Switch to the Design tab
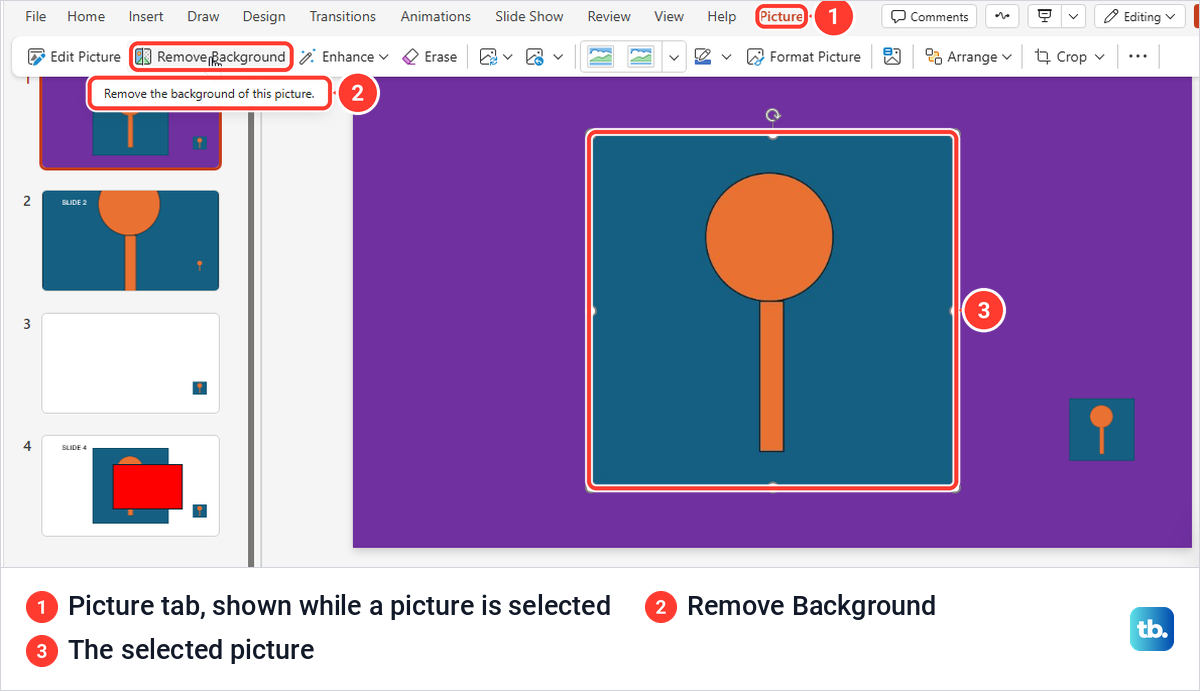Image resolution: width=1200 pixels, height=691 pixels. 264,16
